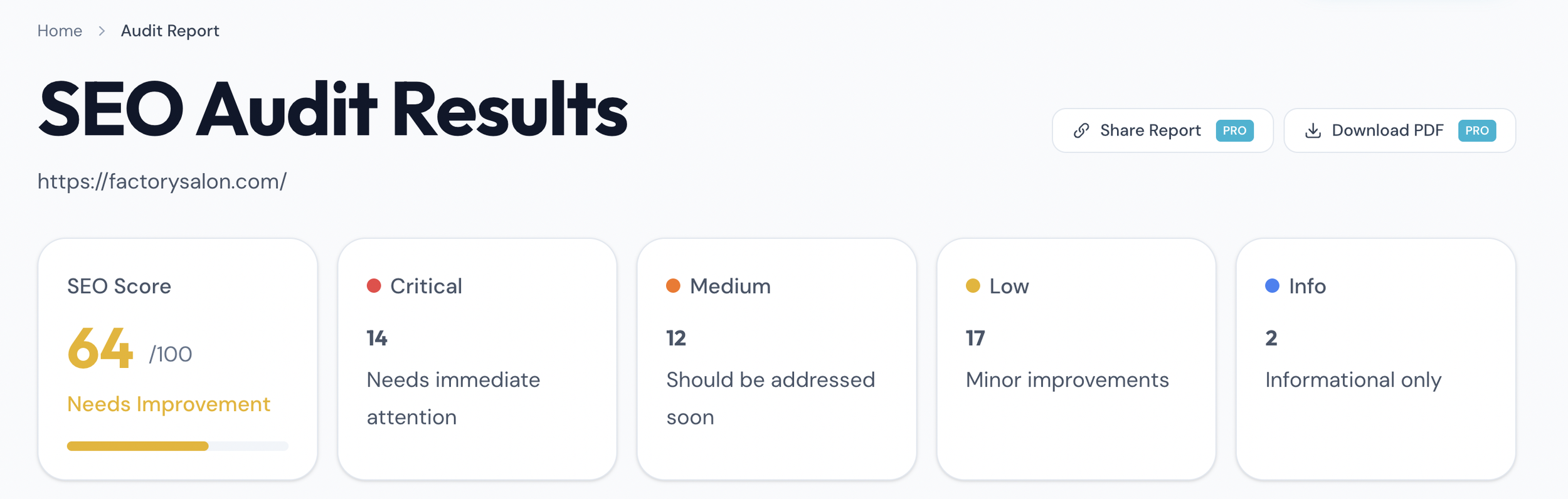1568x499 pixels.
Task: Click the breadcrumb chevron separator
Action: point(102,31)
